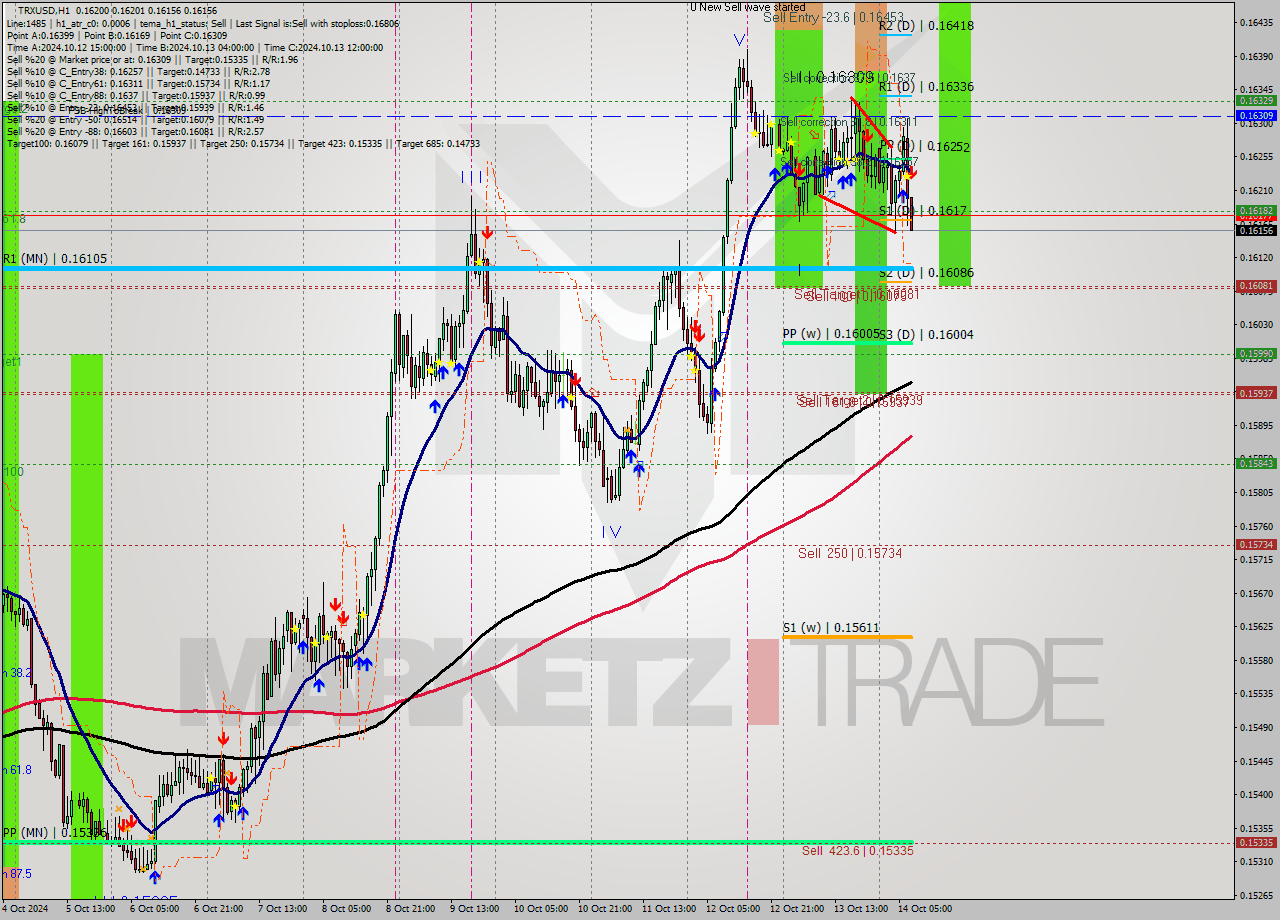The height and width of the screenshot is (920, 1280).
Task: Click the 'S3 (D) | 0.16004' support label
Action: pyautogui.click(x=926, y=334)
